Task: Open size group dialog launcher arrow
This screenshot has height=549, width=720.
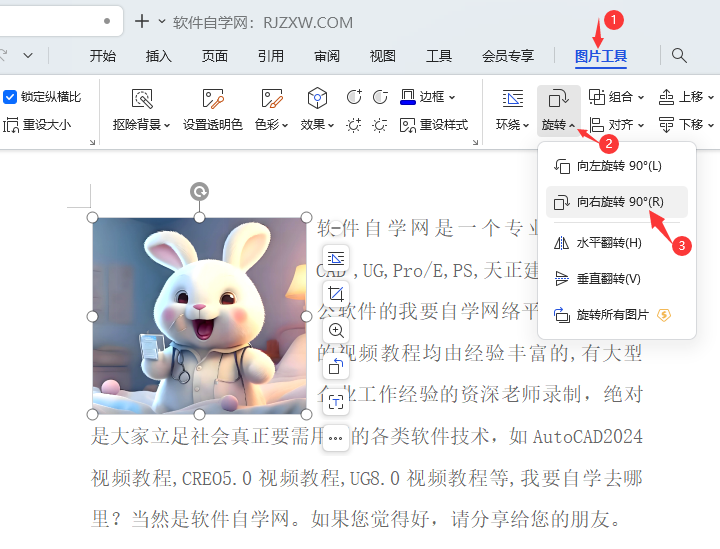Action: 92,142
